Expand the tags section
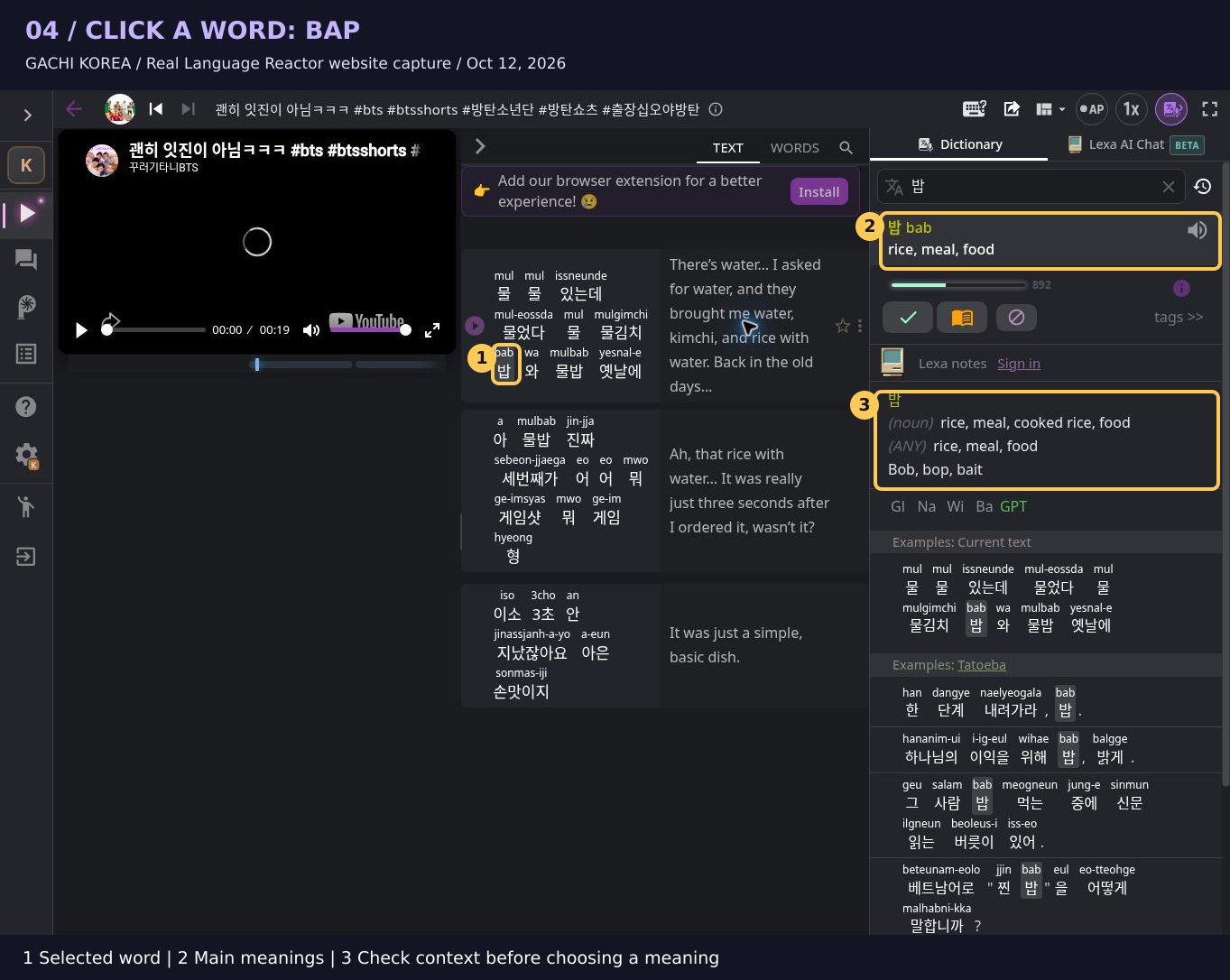1230x980 pixels. pyautogui.click(x=1179, y=317)
